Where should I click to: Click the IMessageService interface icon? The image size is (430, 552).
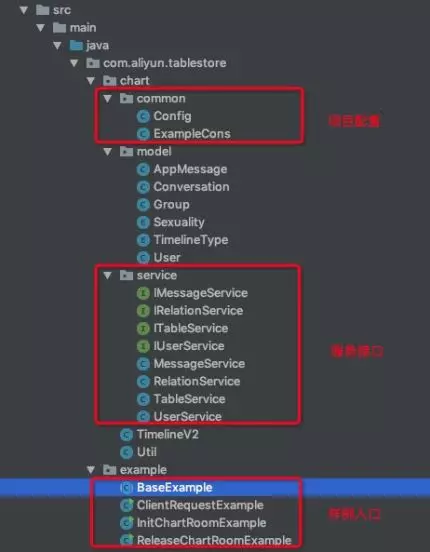pos(143,293)
